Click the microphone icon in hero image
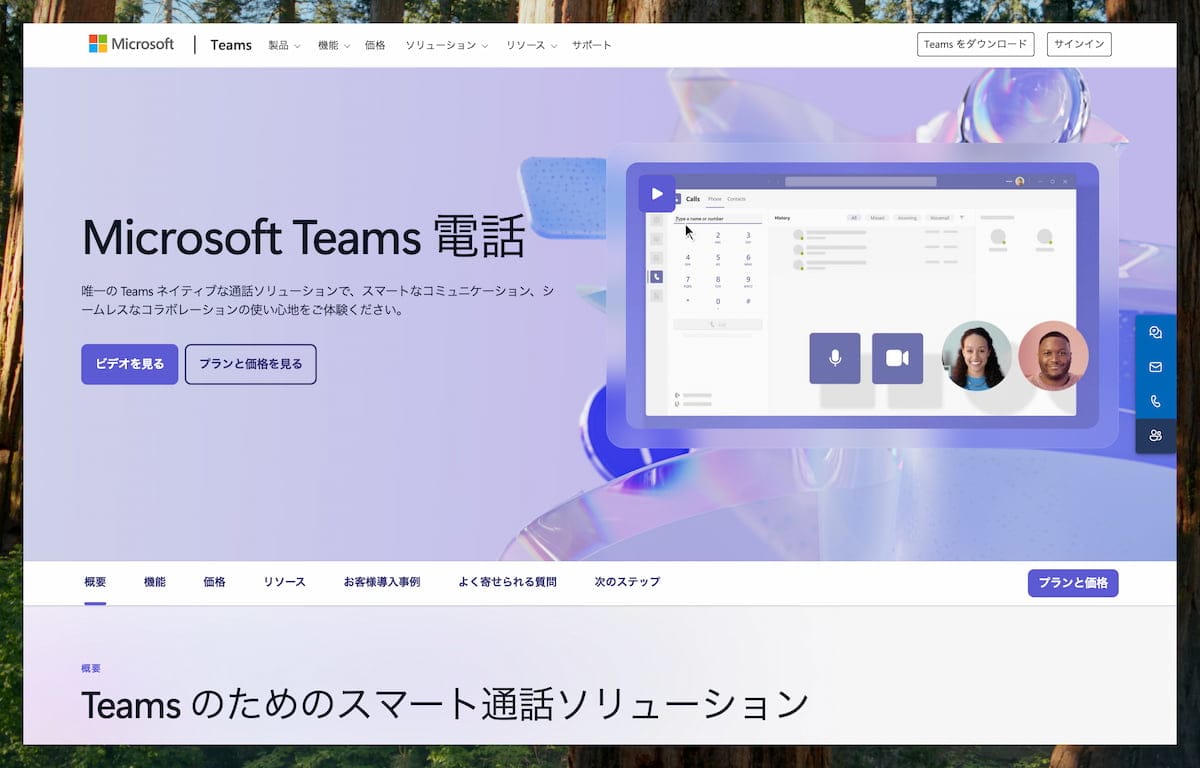 click(835, 358)
